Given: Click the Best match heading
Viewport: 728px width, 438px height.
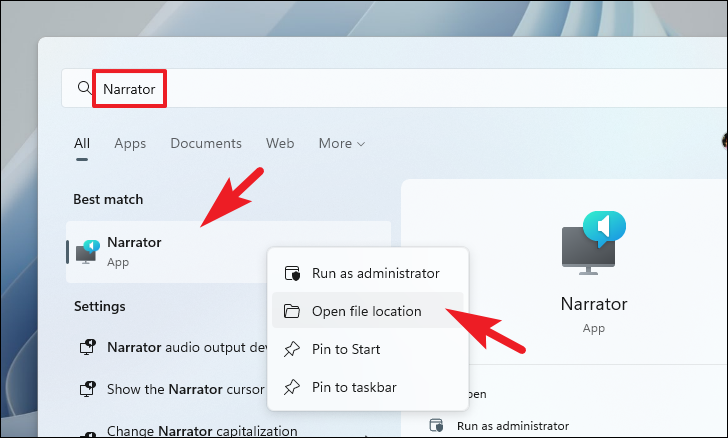Looking at the screenshot, I should pos(108,199).
